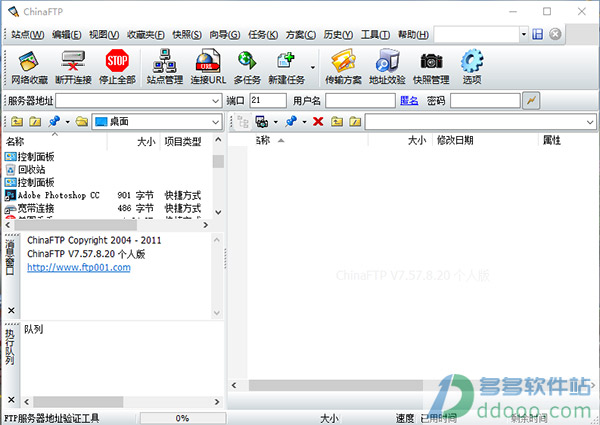
Task: Click remote pane snapshot camera icon
Action: (x=262, y=122)
